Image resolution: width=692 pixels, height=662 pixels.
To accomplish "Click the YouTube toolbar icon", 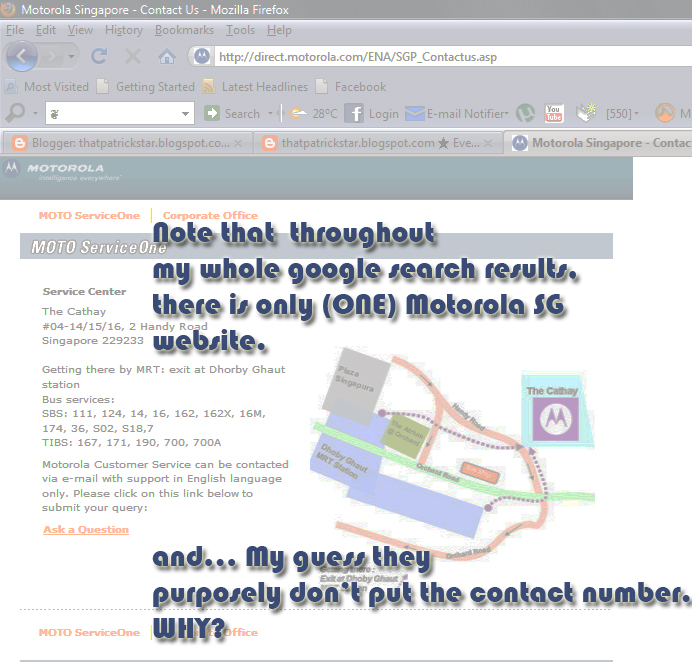I will pos(553,113).
